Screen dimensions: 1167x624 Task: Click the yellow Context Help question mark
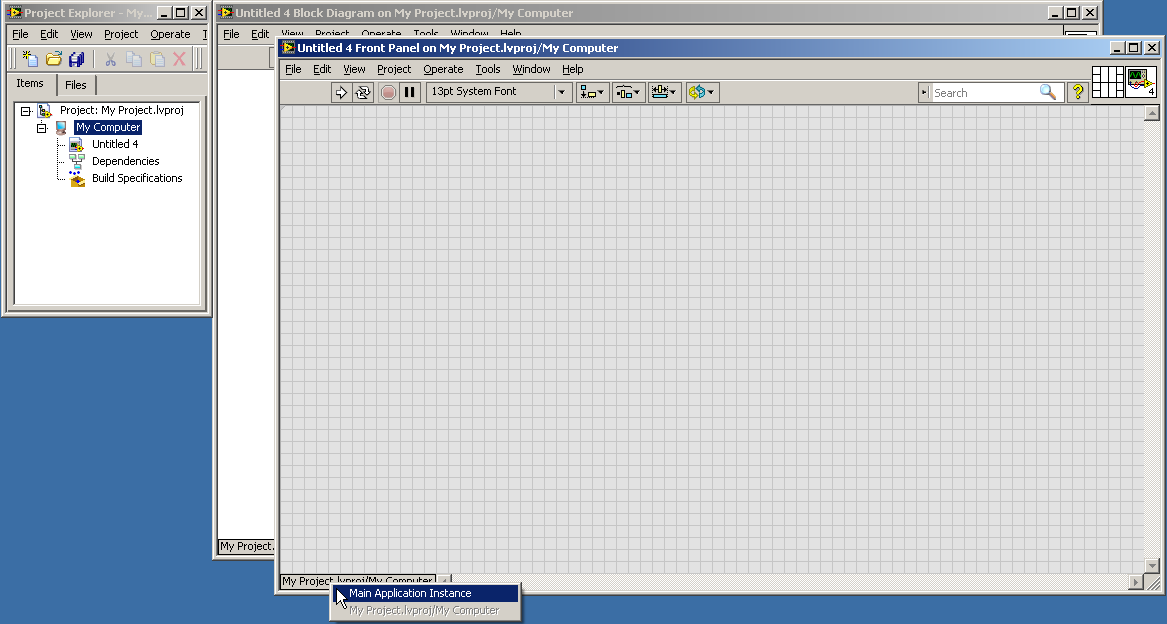pos(1077,92)
